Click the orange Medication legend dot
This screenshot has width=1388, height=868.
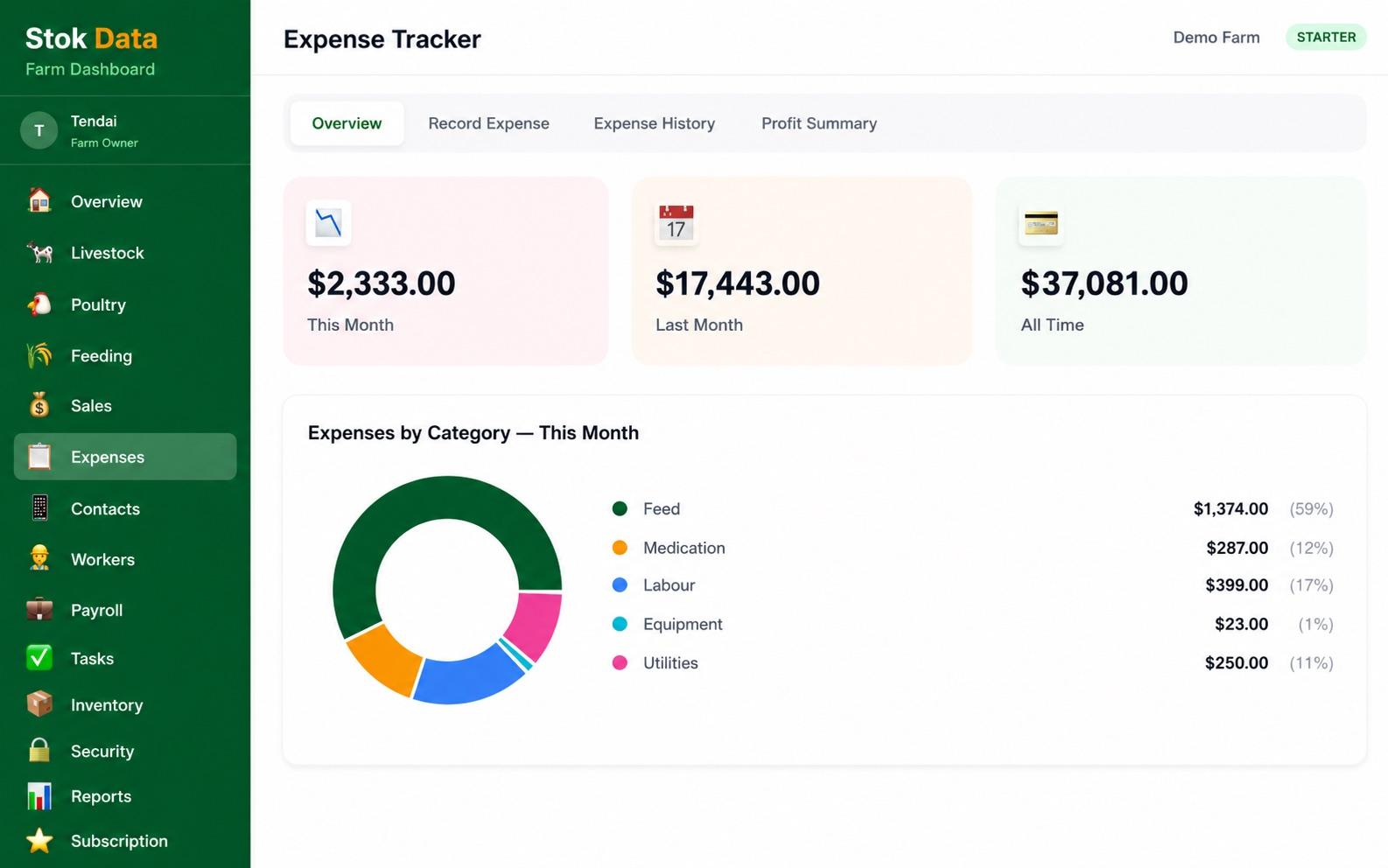620,548
